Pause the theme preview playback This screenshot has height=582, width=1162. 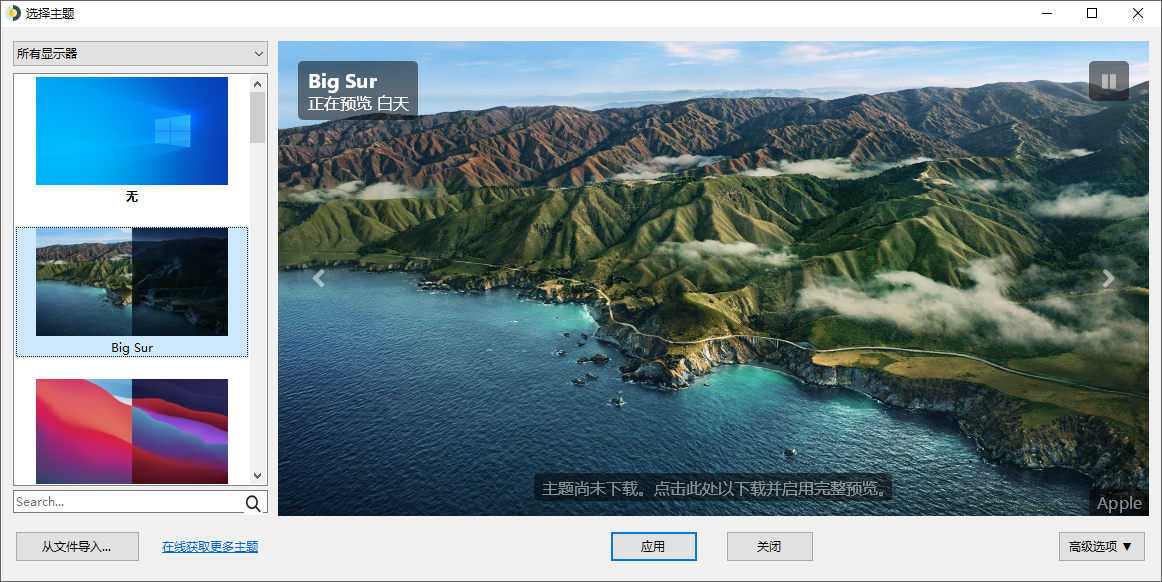pos(1109,81)
